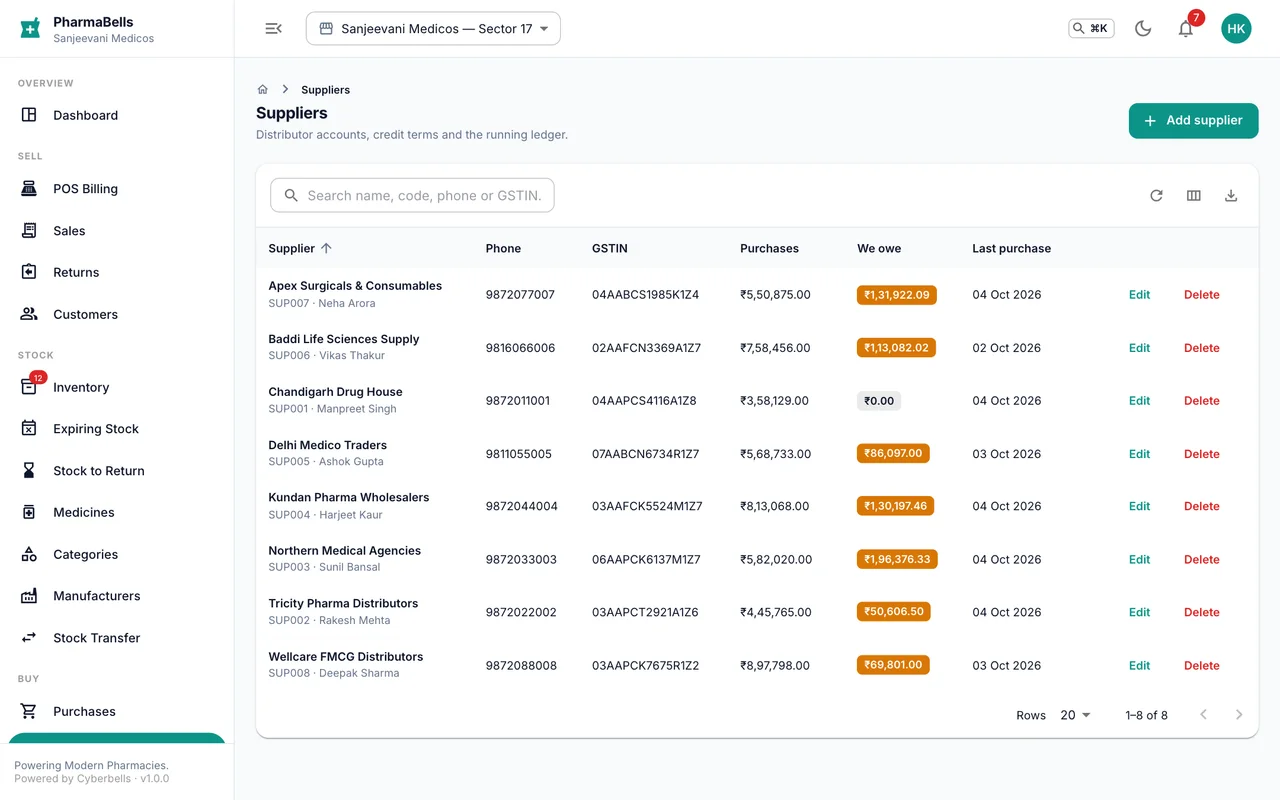Image resolution: width=1280 pixels, height=800 pixels.
Task: Click the ₹0.00 we-owe badge
Action: click(879, 400)
